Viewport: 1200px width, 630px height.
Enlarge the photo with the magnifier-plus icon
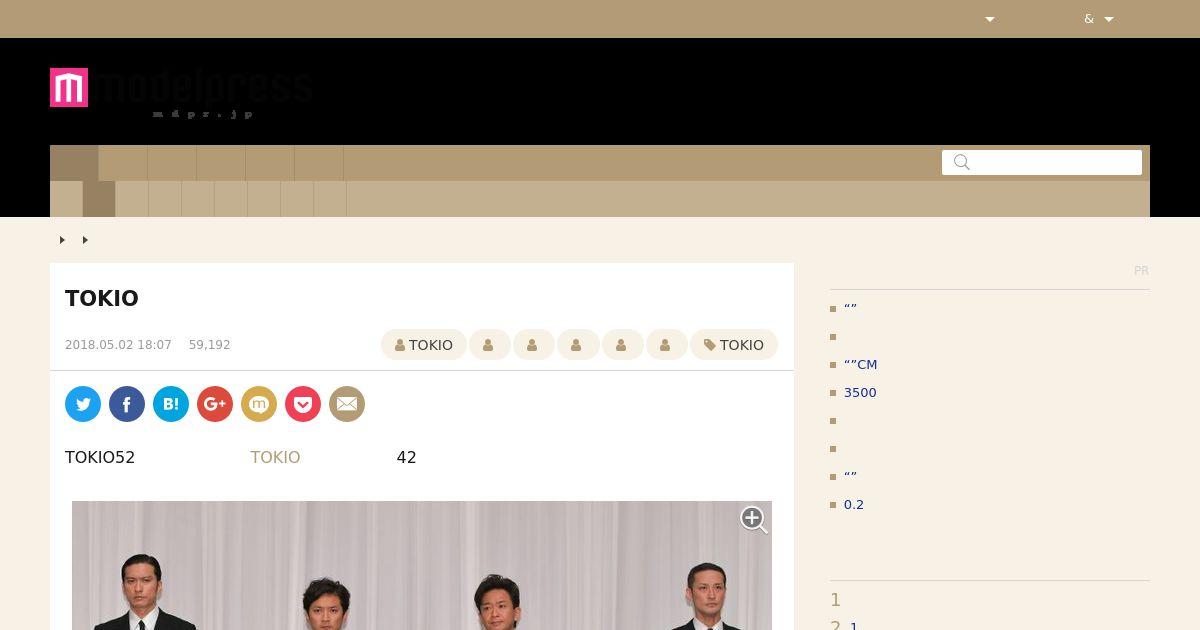point(753,519)
